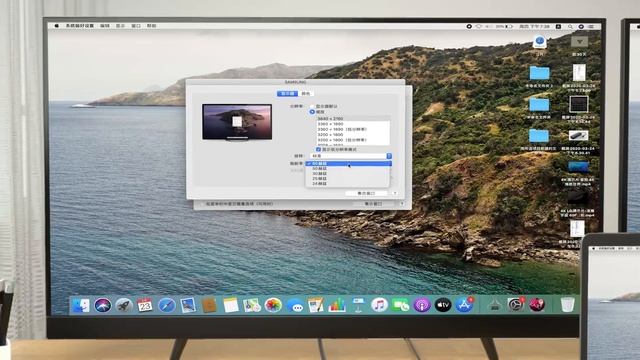Select 3200 × 1800 (low resolution) entry

coord(353,140)
